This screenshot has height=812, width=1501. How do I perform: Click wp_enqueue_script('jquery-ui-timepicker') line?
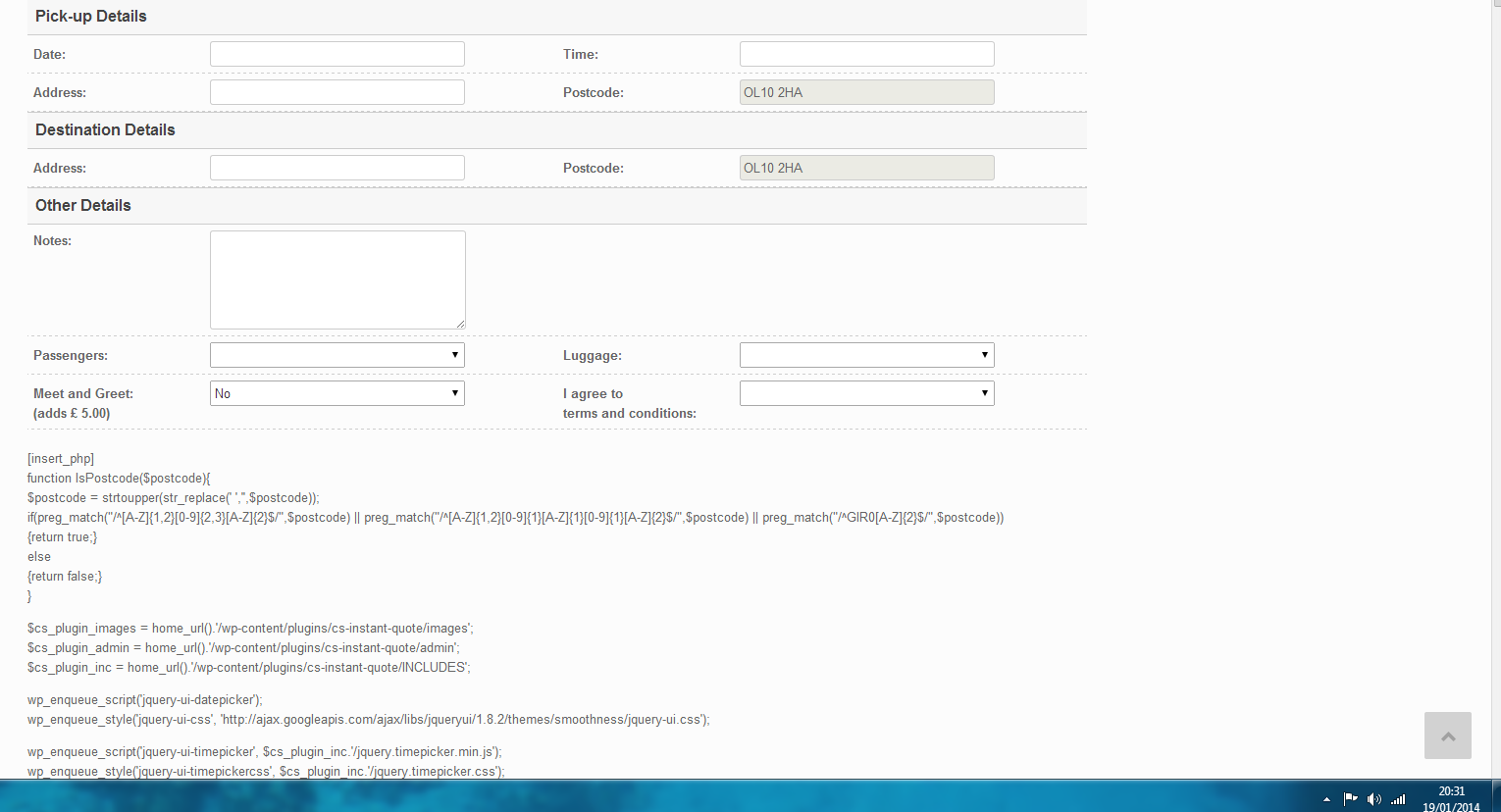[265, 752]
